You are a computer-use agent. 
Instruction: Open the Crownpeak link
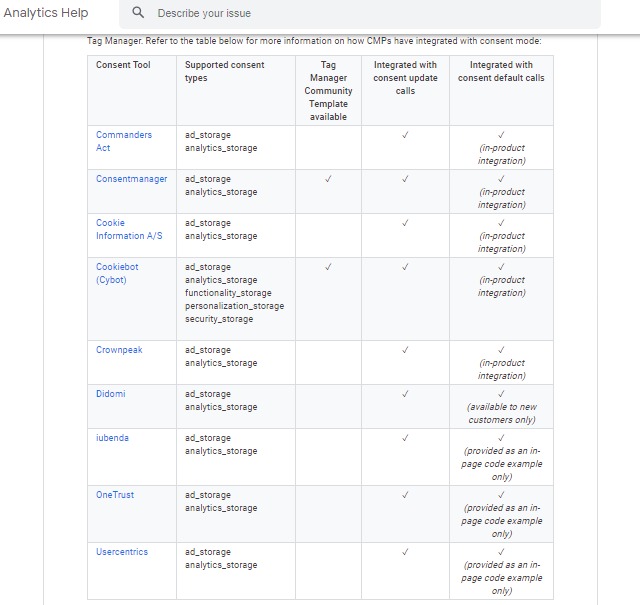(x=119, y=350)
